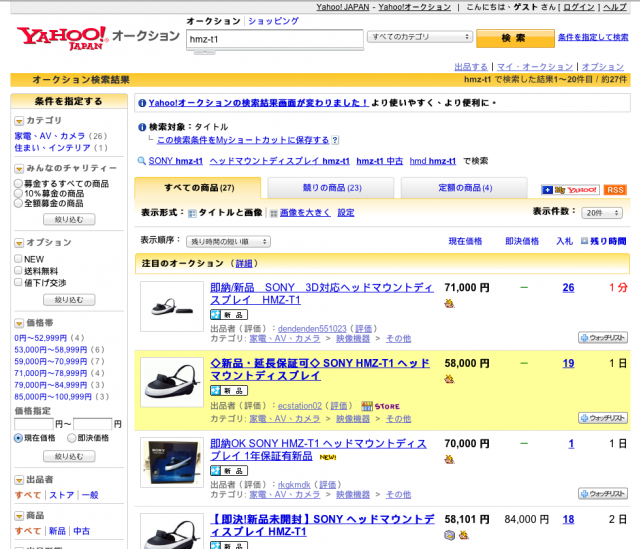The height and width of the screenshot is (549, 640).
Task: Click the magnifier icon before SONY hmz-t1
Action: 142,161
